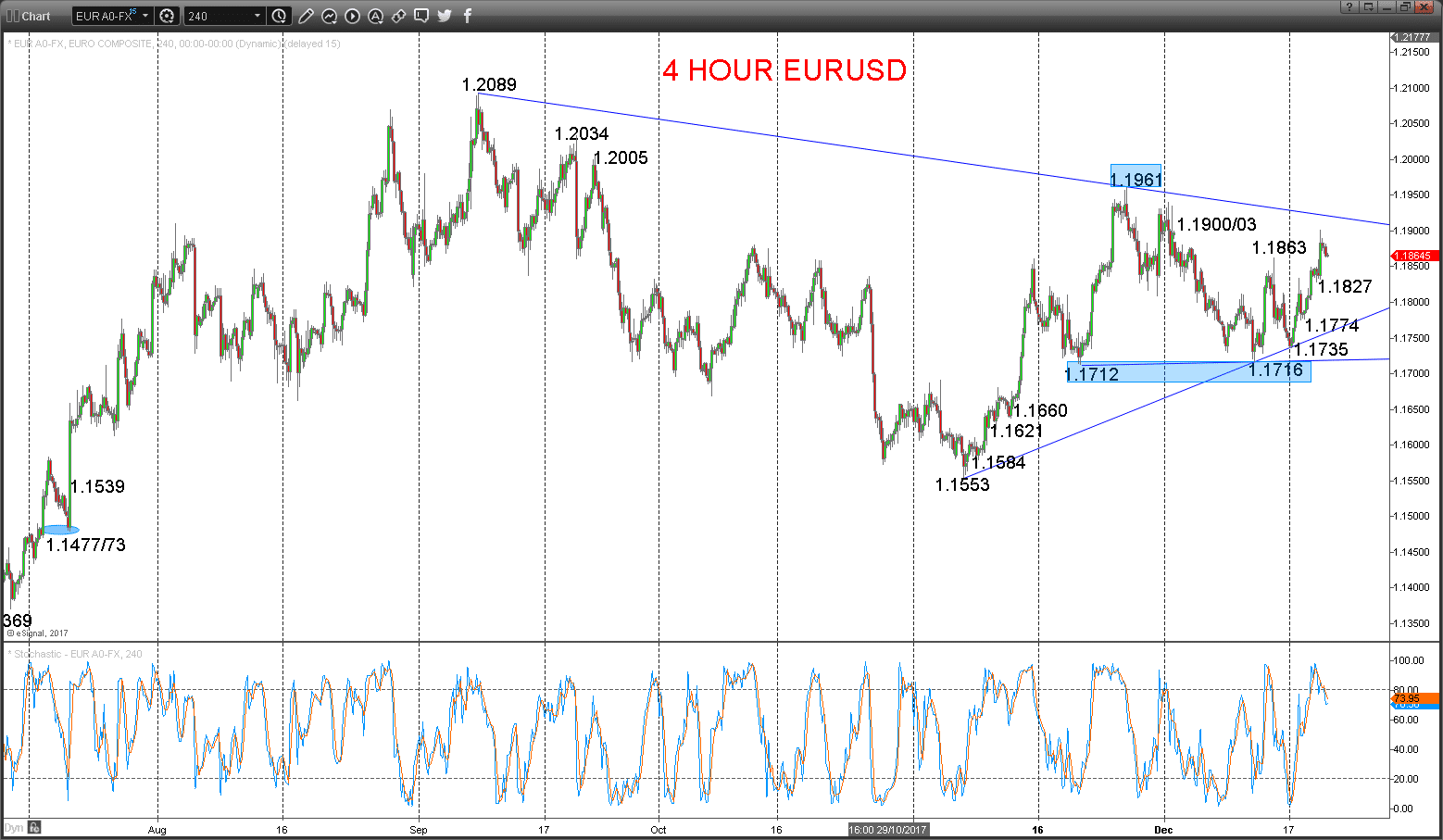This screenshot has width=1443, height=840.
Task: Select the 1.1621 price annotation
Action: point(1016,431)
